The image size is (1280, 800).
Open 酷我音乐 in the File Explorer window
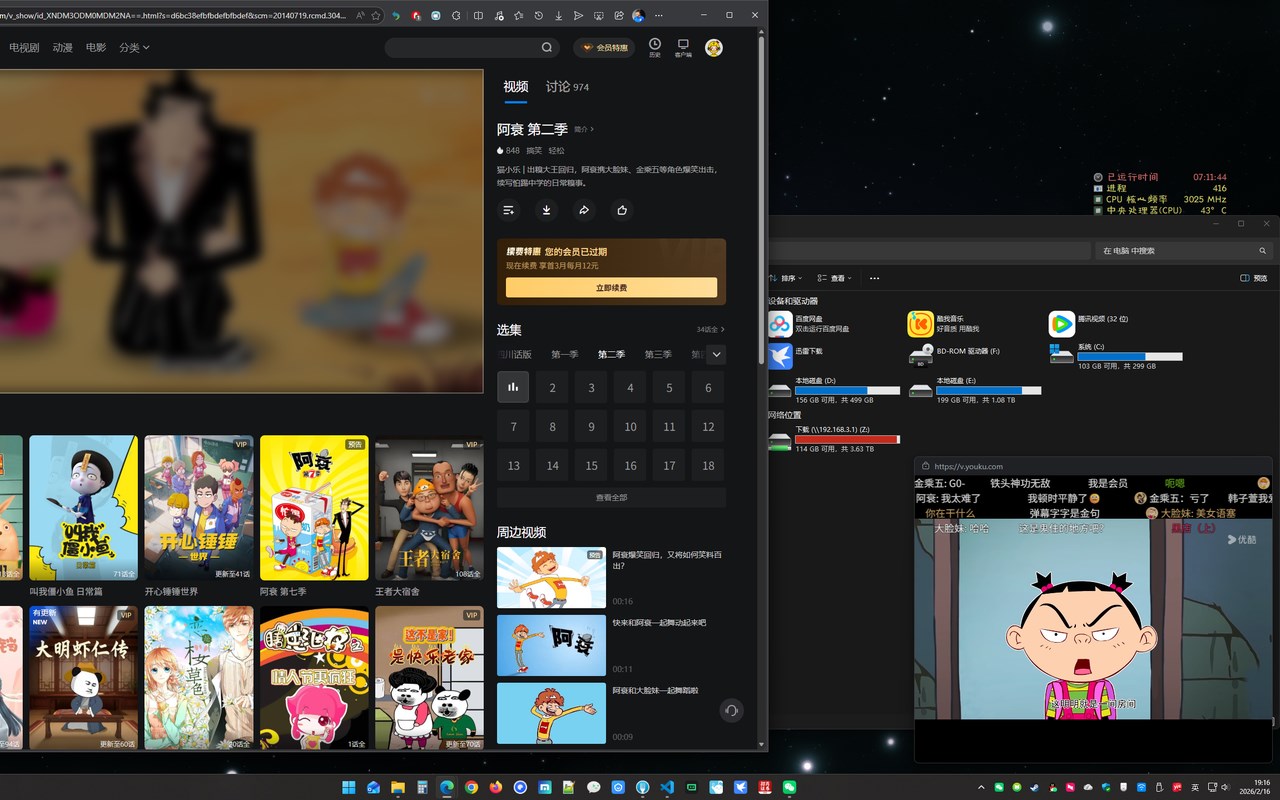pyautogui.click(x=946, y=324)
